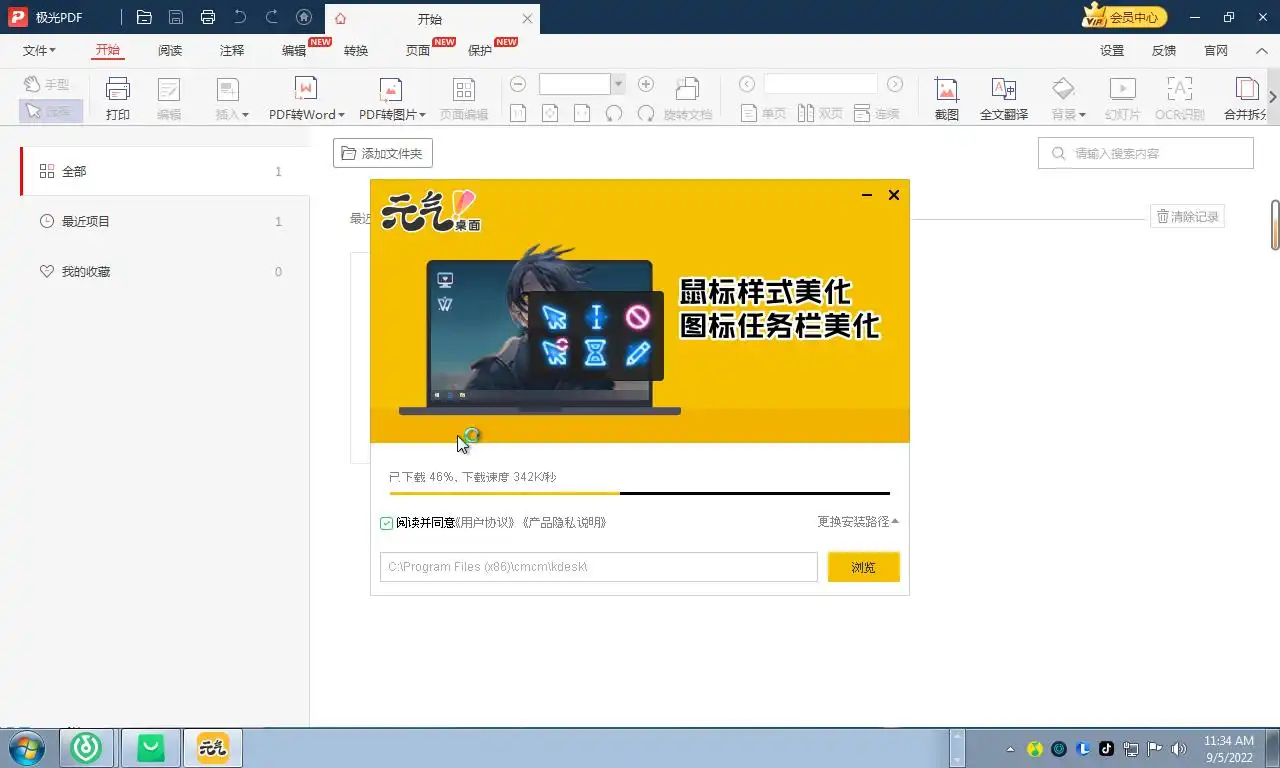Click the Windows Start button
This screenshot has height=768, width=1280.
point(27,748)
